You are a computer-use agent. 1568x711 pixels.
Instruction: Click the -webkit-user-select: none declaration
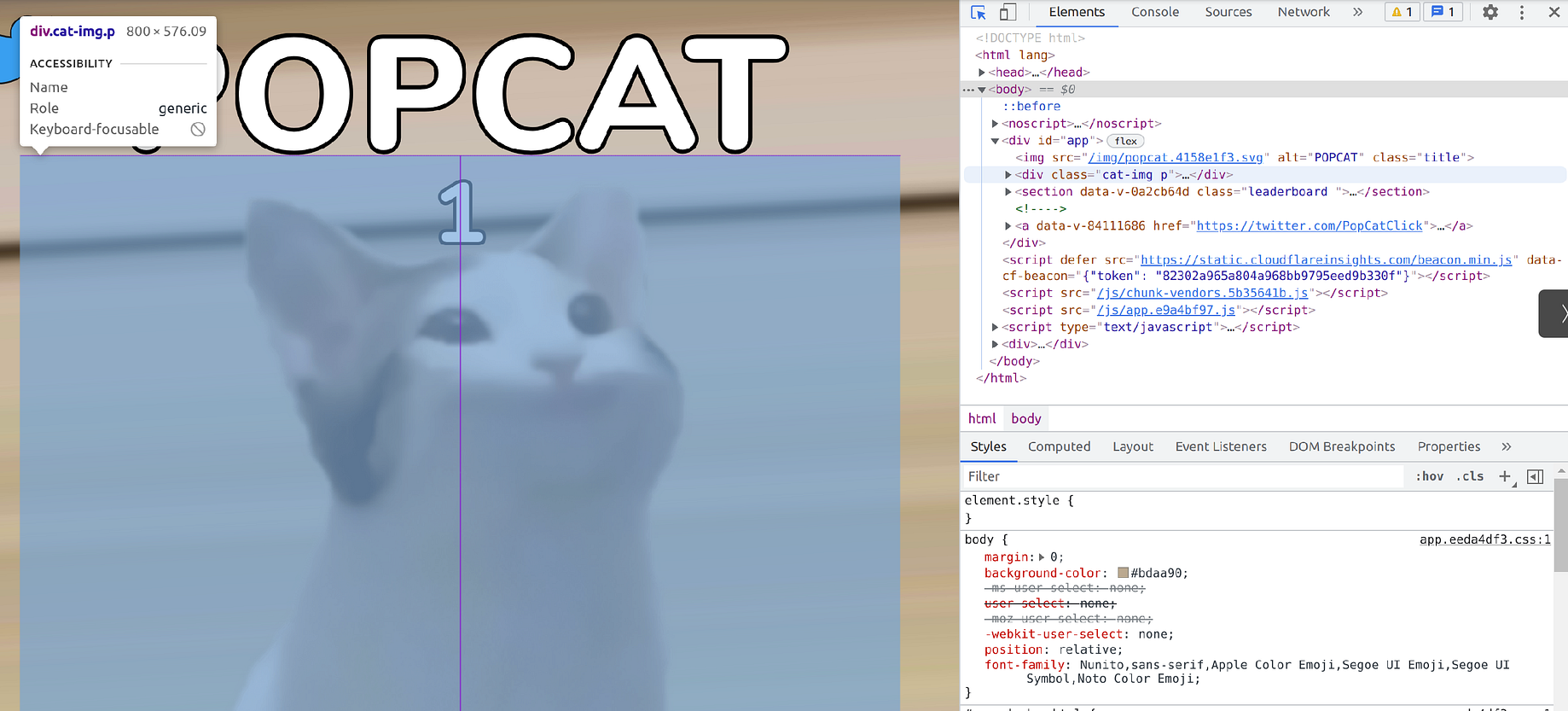(x=1078, y=634)
